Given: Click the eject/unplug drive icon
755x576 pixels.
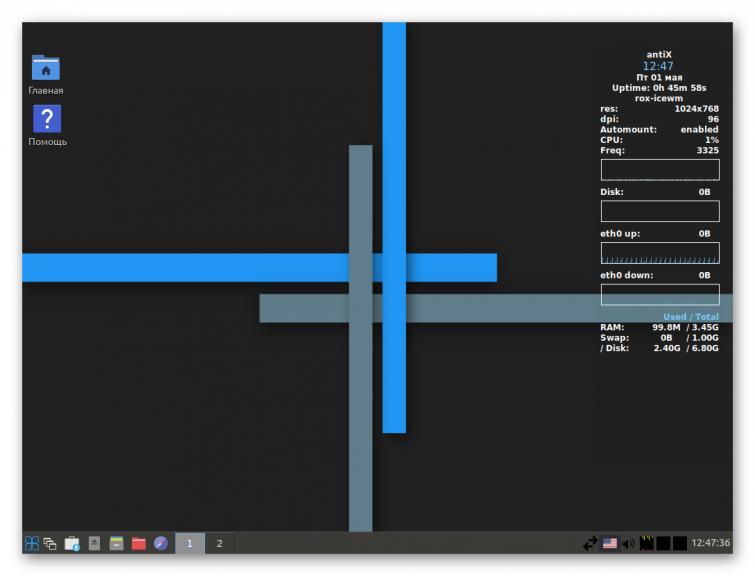Looking at the screenshot, I should (95, 543).
